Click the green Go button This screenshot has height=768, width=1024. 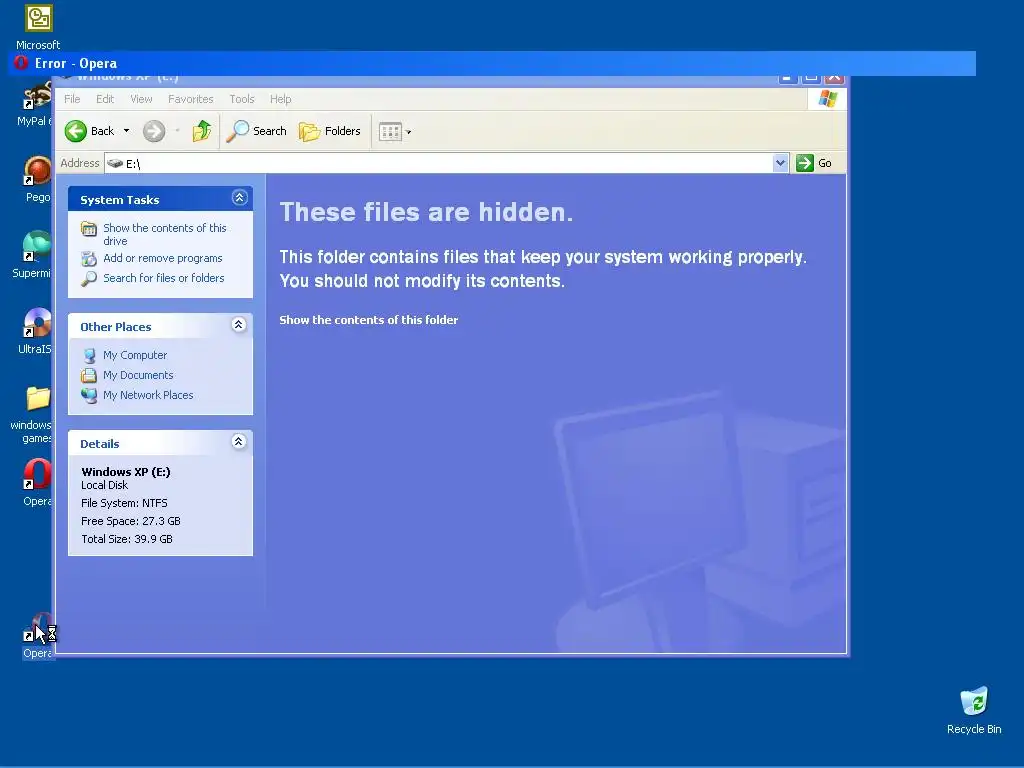(814, 163)
